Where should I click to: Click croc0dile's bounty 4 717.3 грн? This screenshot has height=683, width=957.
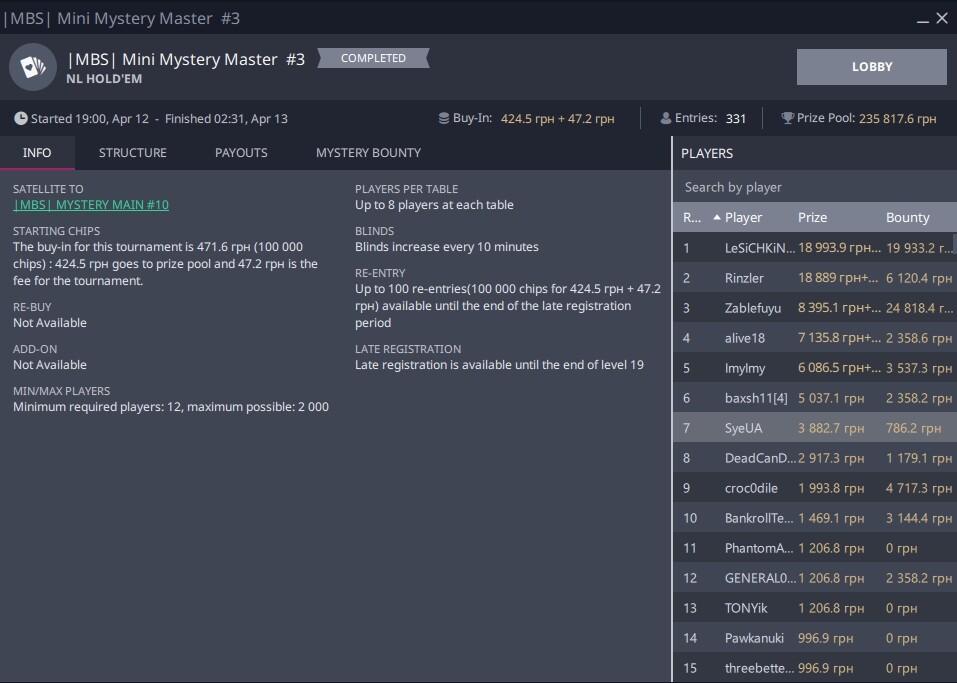(x=919, y=488)
